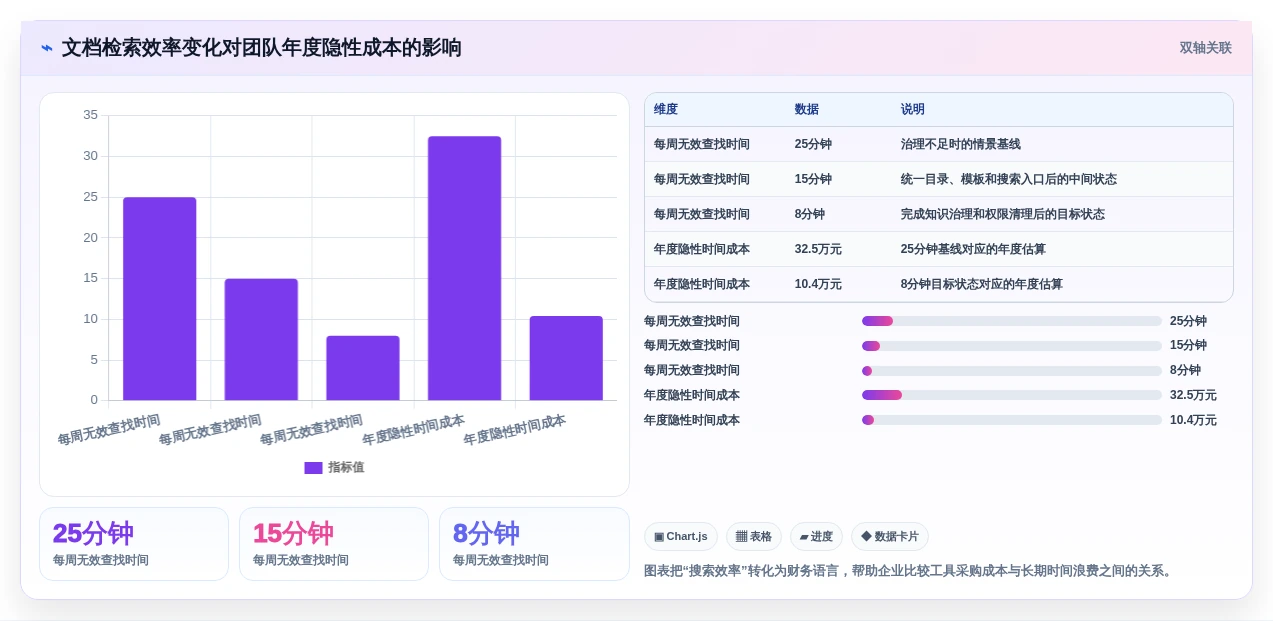Click the progress bar for 10.4万元

1012,420
